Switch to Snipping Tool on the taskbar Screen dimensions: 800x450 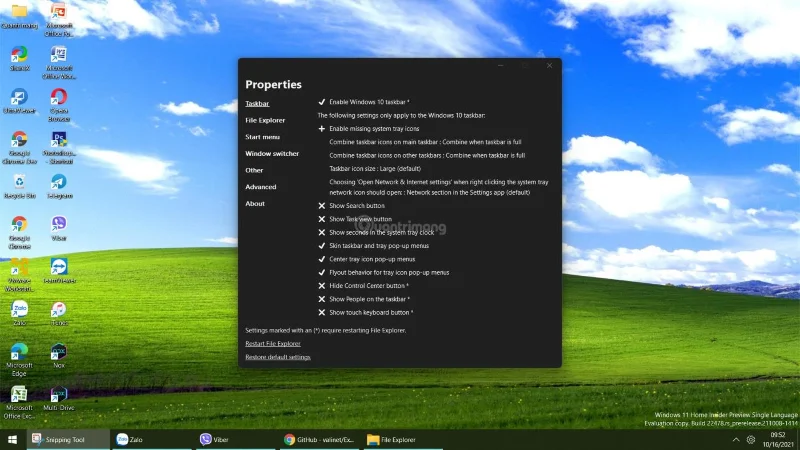coord(68,439)
